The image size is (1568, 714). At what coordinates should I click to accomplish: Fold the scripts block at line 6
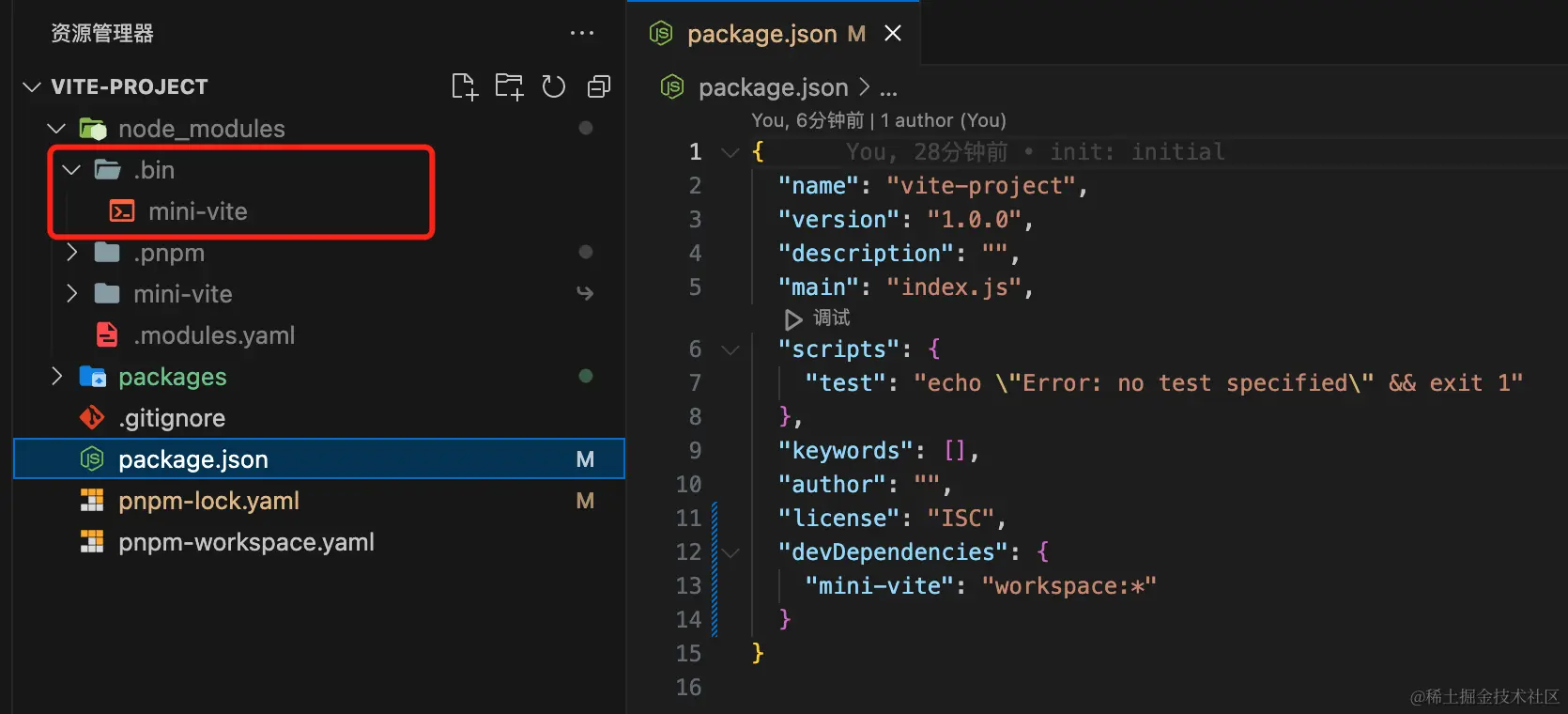pyautogui.click(x=730, y=349)
